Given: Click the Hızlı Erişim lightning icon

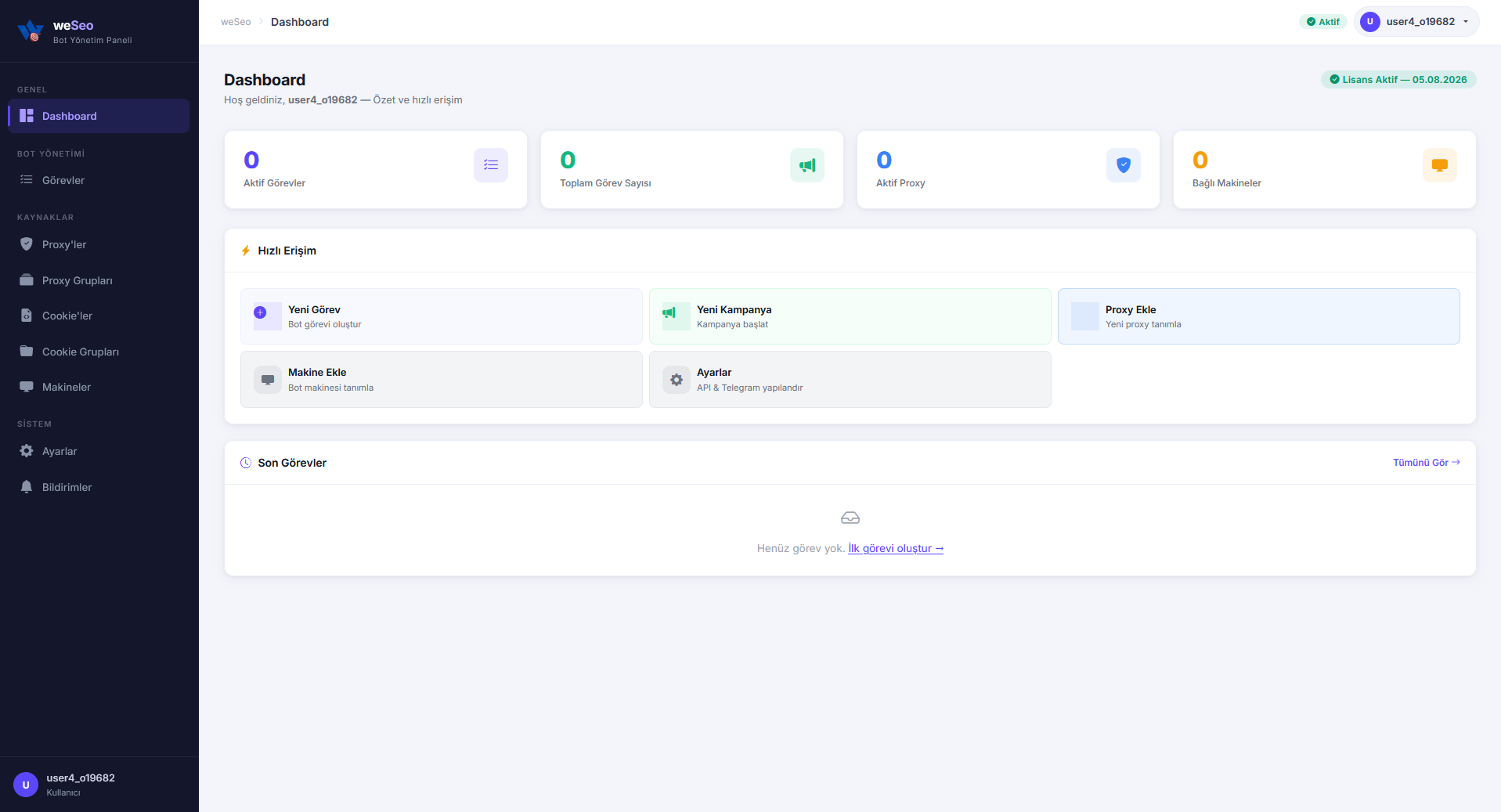Looking at the screenshot, I should [246, 251].
